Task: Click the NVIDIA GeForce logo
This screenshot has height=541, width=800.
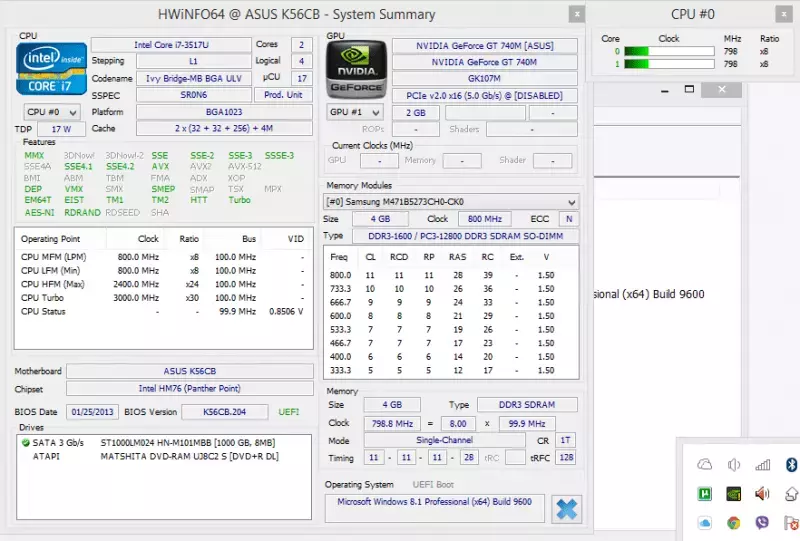Action: pyautogui.click(x=357, y=69)
